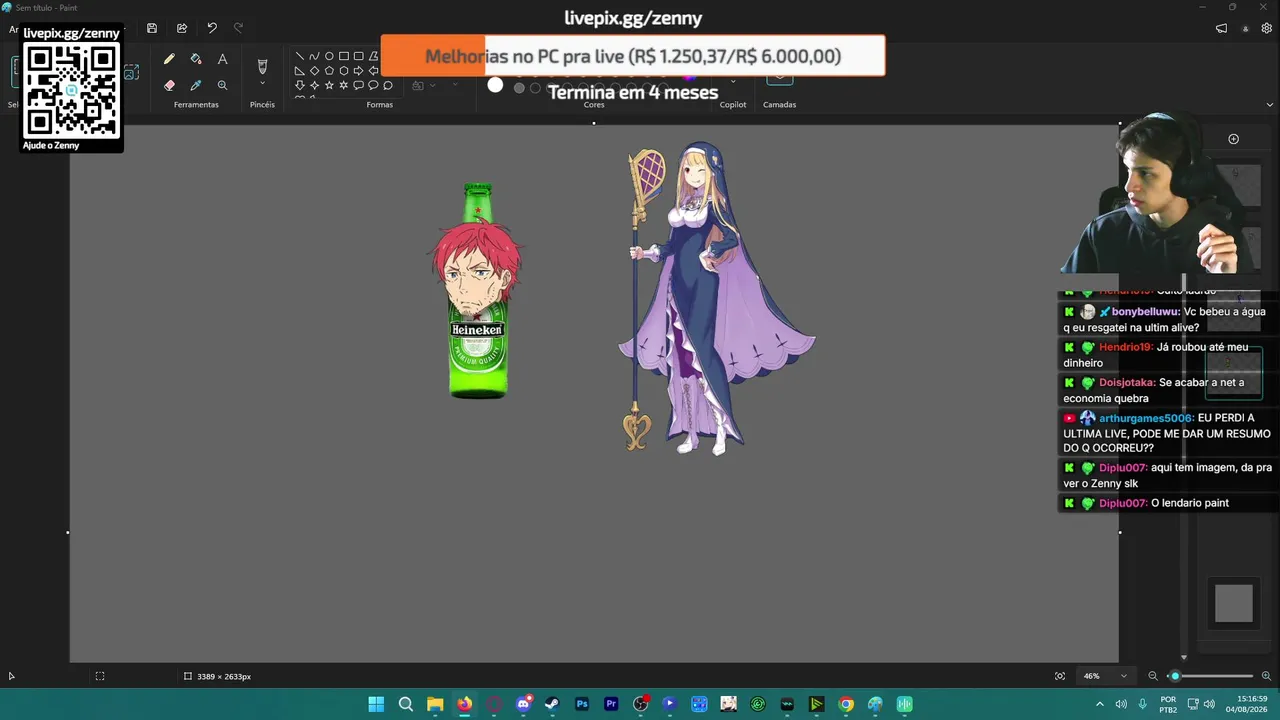This screenshot has height=720, width=1280.
Task: Click the Save icon in title bar
Action: tap(152, 28)
